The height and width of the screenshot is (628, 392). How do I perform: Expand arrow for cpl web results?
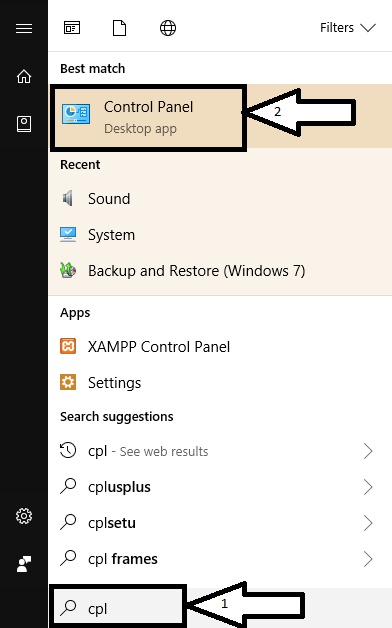[368, 451]
